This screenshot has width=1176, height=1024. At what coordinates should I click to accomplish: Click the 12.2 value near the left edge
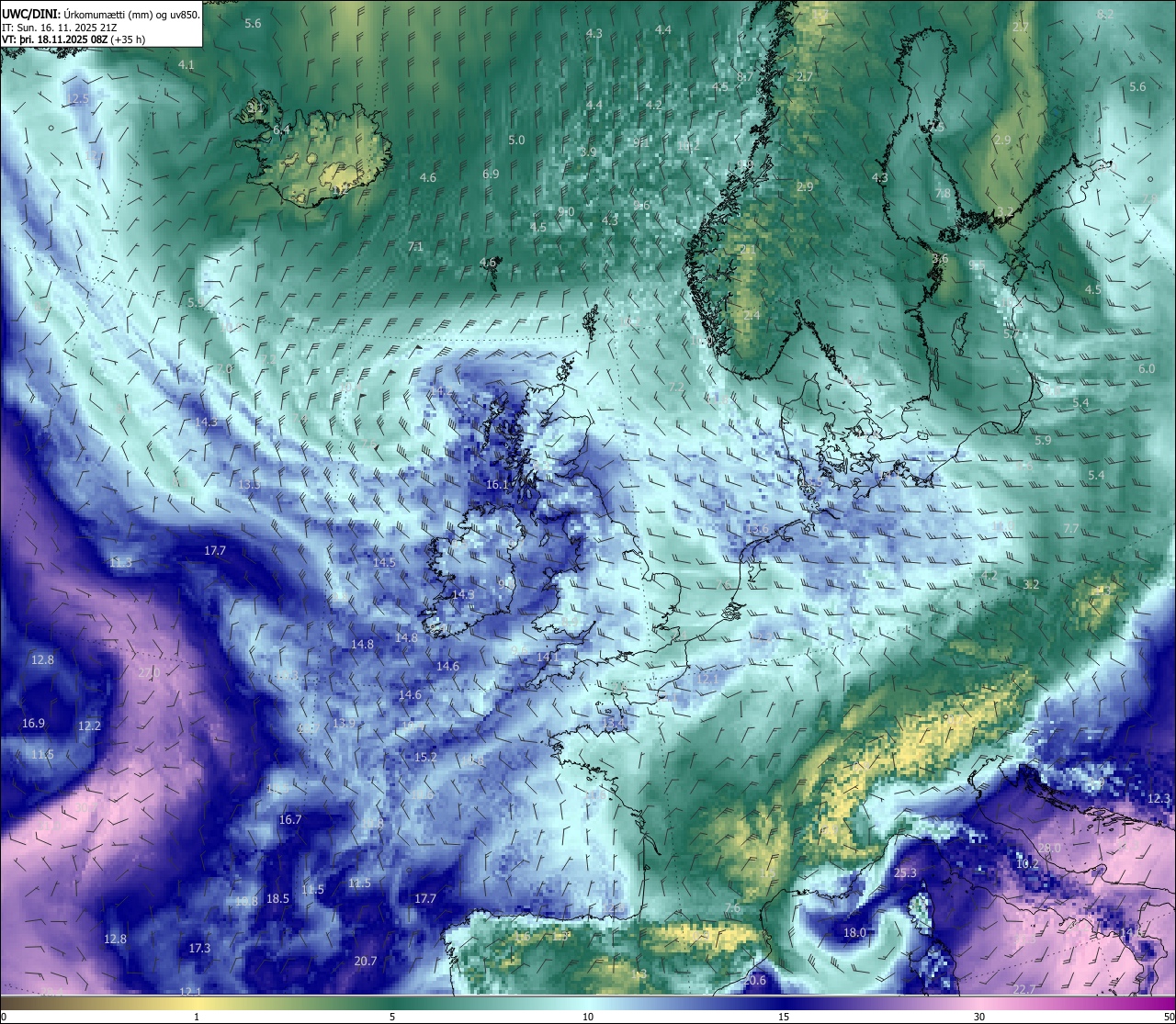tap(89, 726)
